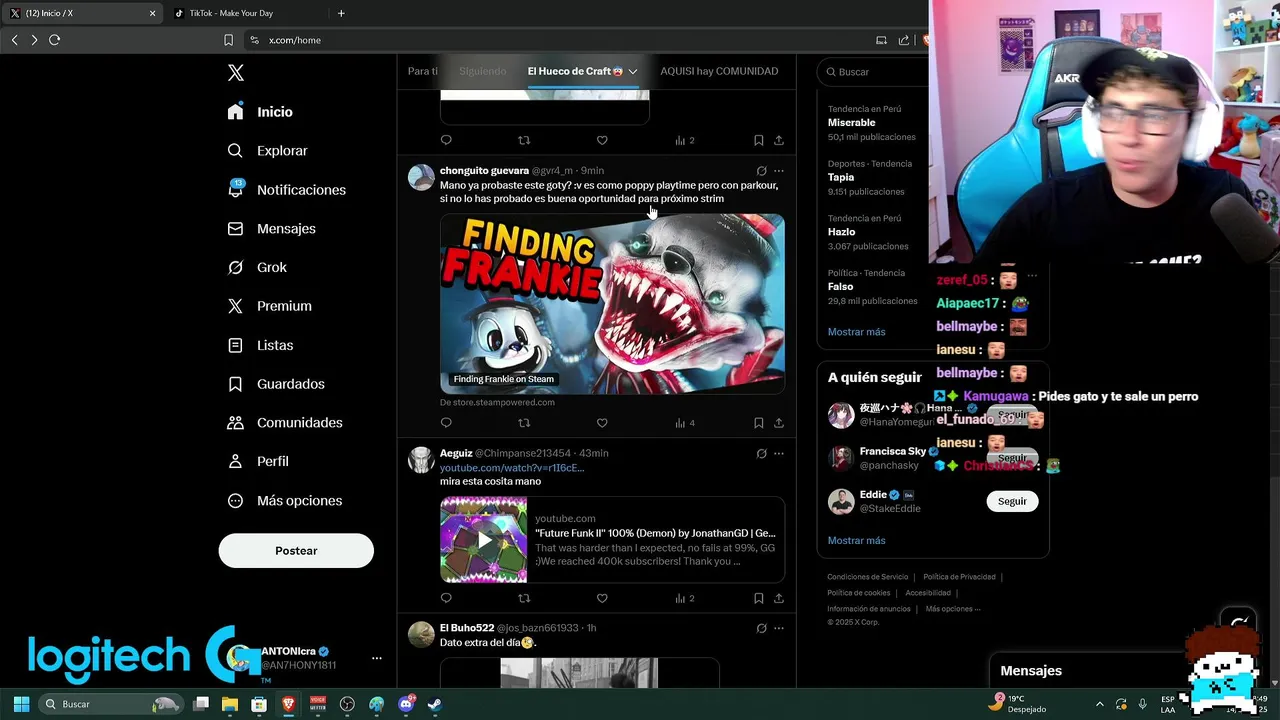Open Política de Privacidad footer link

959,577
